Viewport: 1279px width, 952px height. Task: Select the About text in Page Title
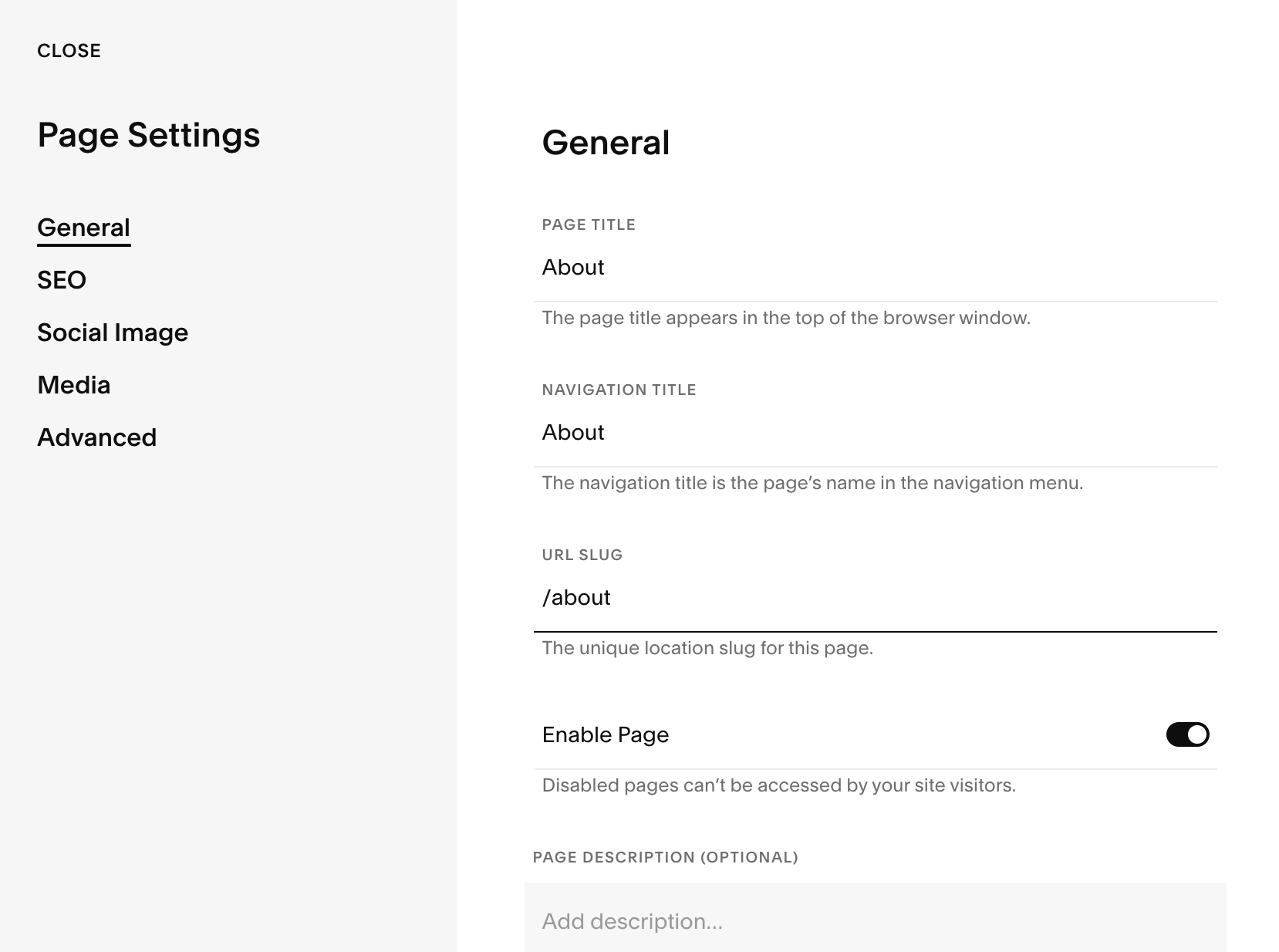pyautogui.click(x=572, y=268)
